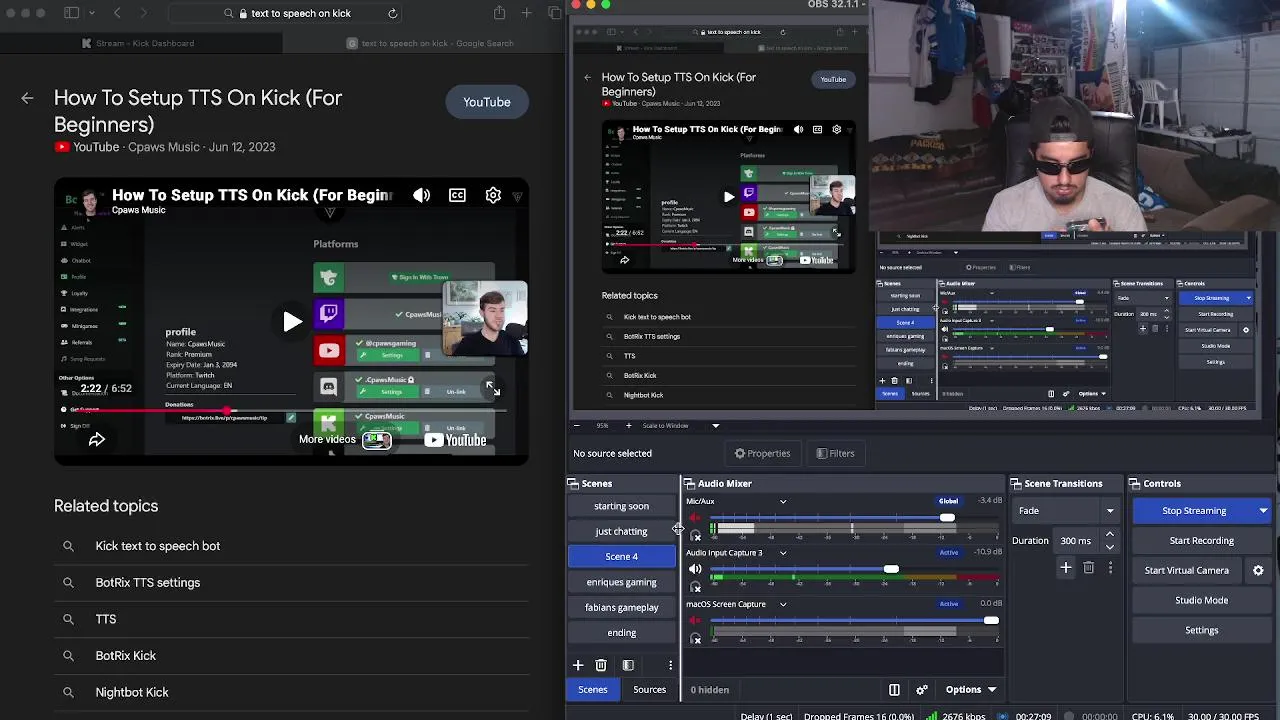This screenshot has height=720, width=1280.
Task: Zoom out the OBS preview with minus
Action: click(x=577, y=425)
